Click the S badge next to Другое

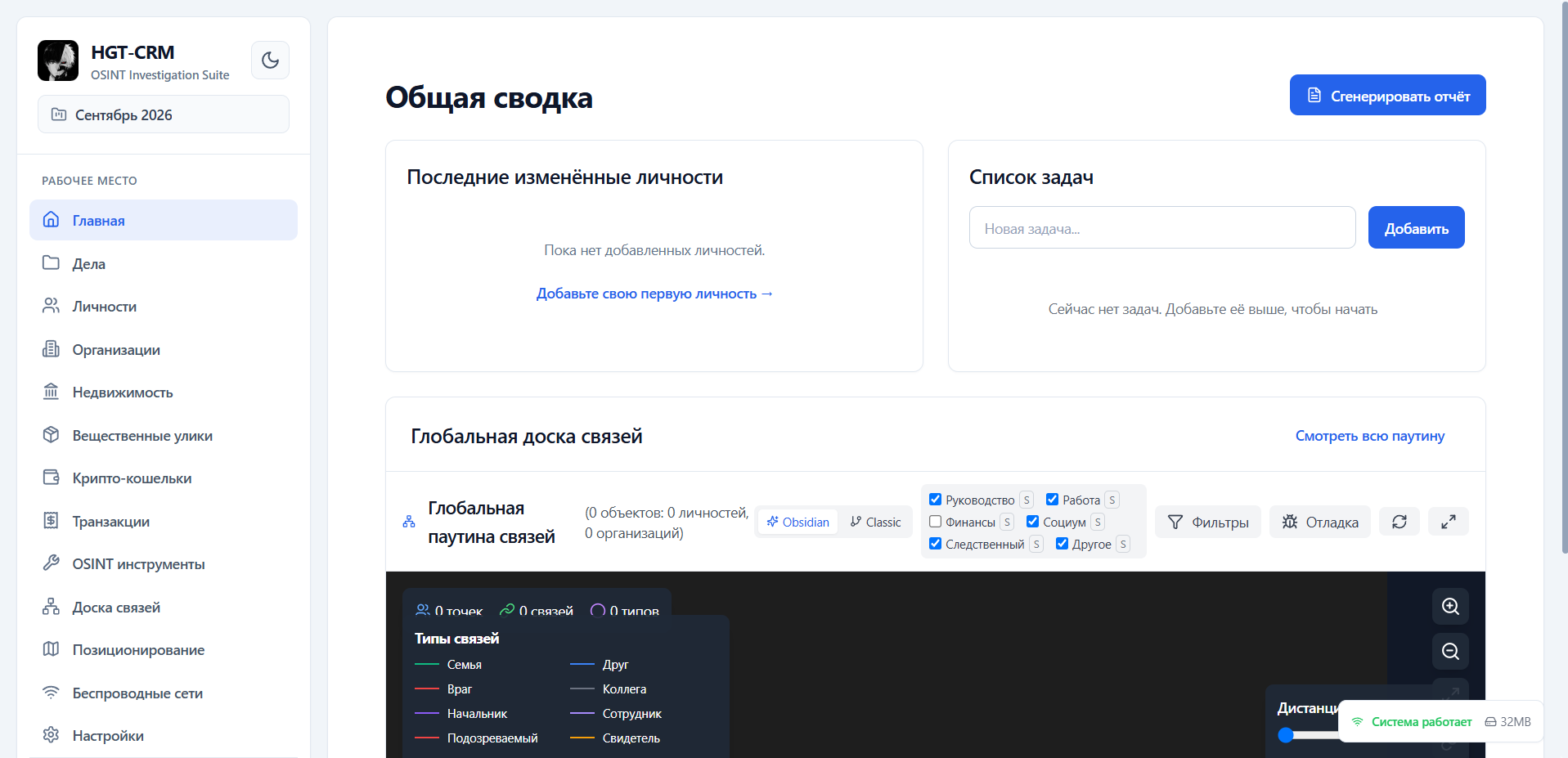1123,544
